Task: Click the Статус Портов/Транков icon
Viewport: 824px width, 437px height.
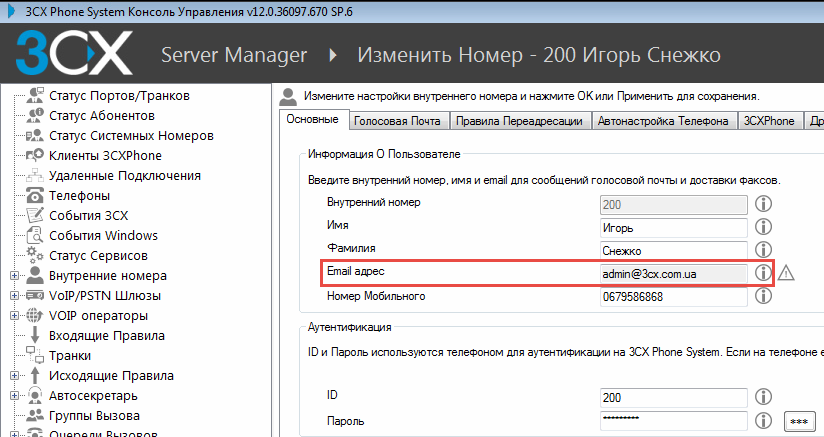Action: click(35, 96)
